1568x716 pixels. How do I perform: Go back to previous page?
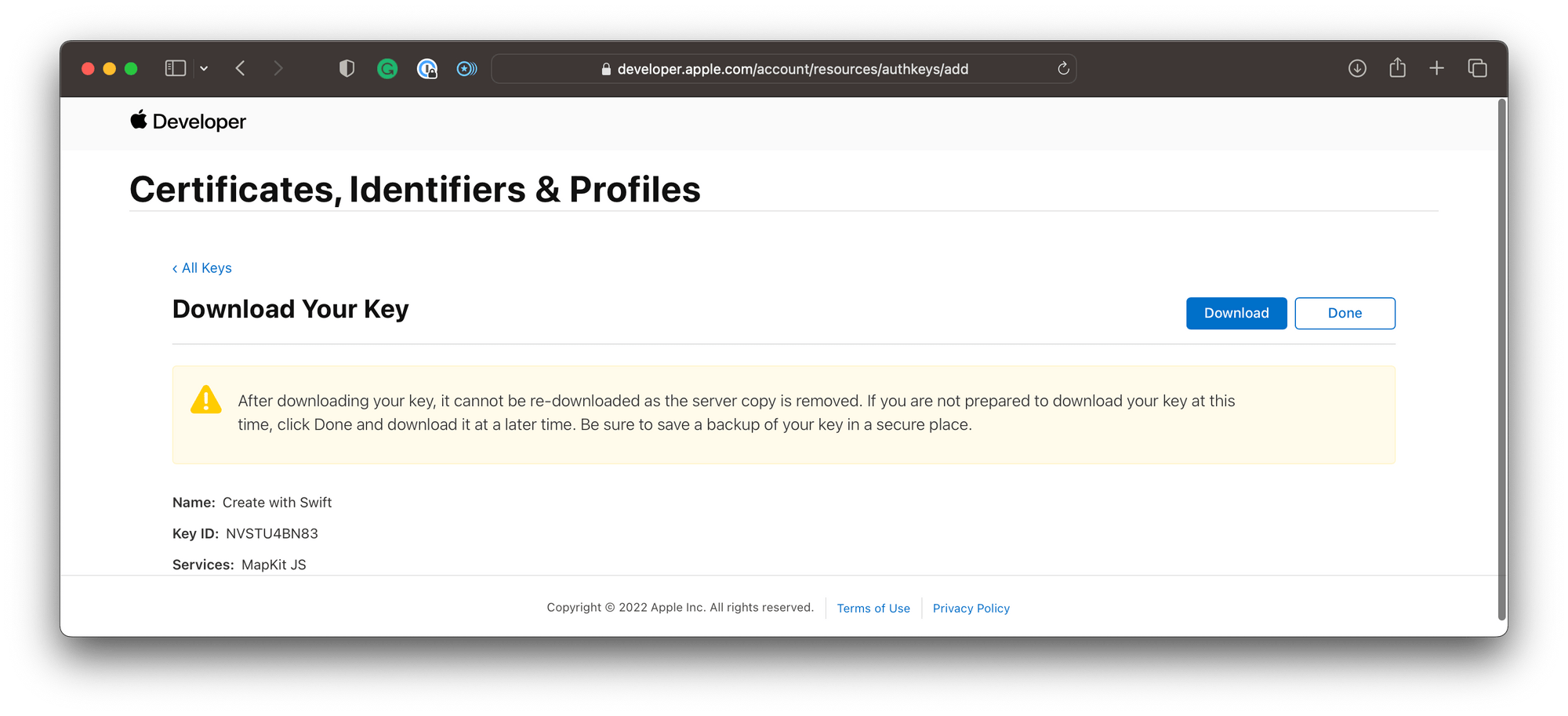coord(241,68)
